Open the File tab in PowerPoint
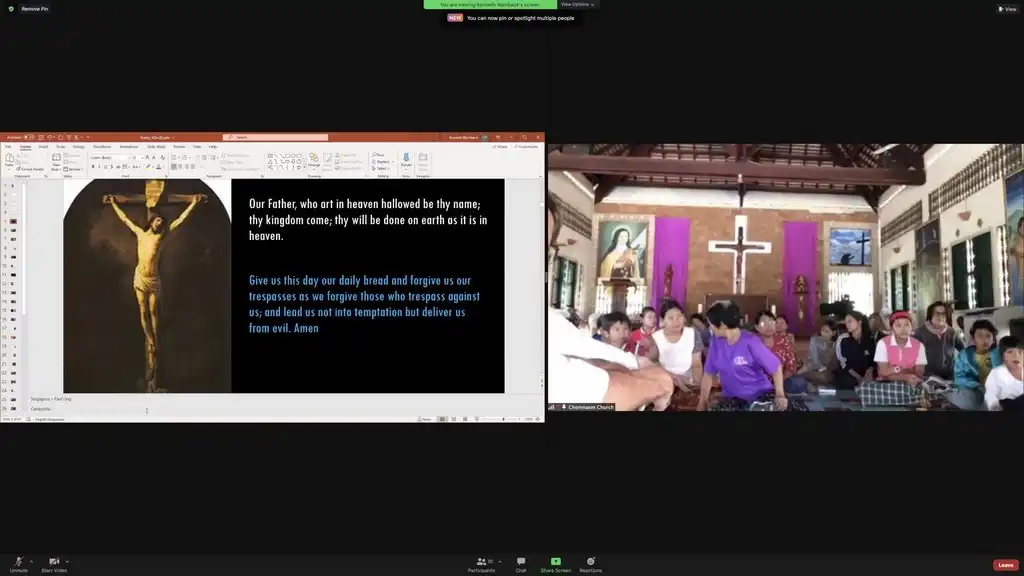Screen dimensions: 1024x576 tap(8, 147)
